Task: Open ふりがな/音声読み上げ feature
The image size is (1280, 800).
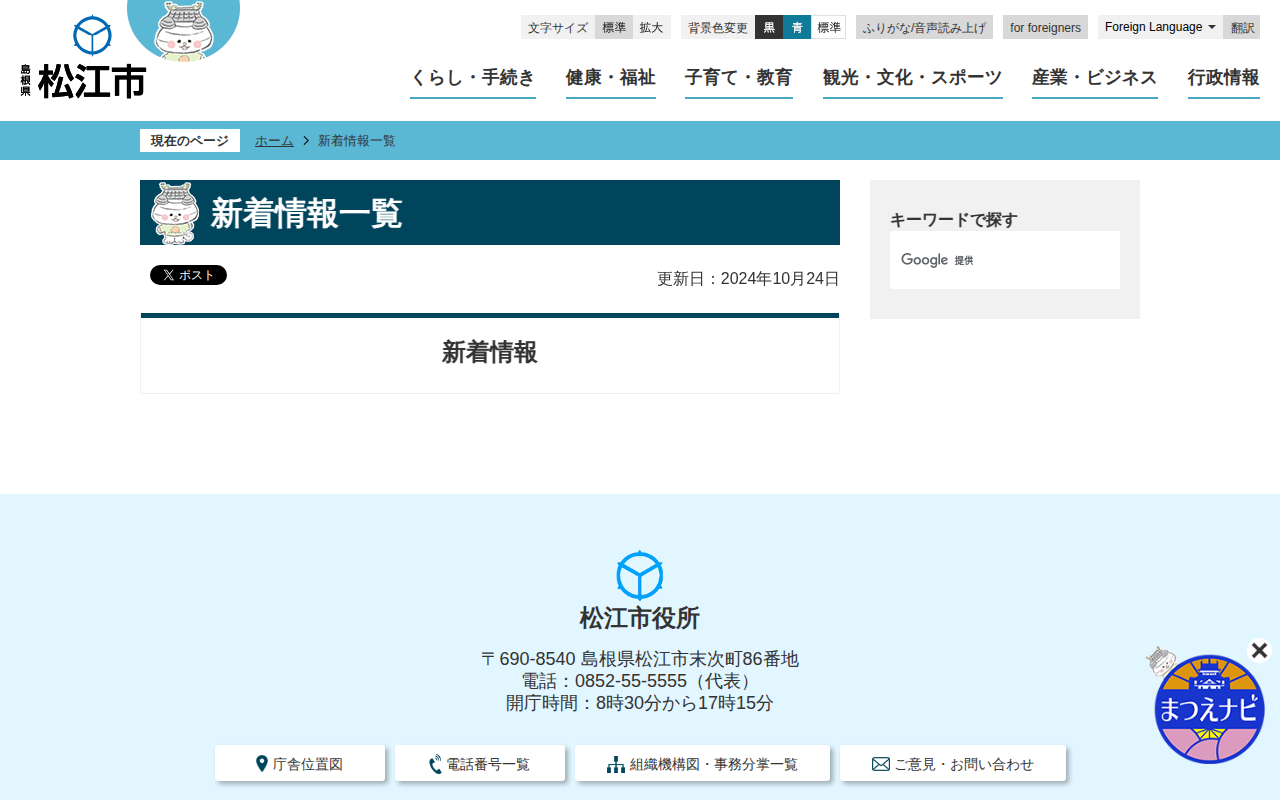Action: 924,27
